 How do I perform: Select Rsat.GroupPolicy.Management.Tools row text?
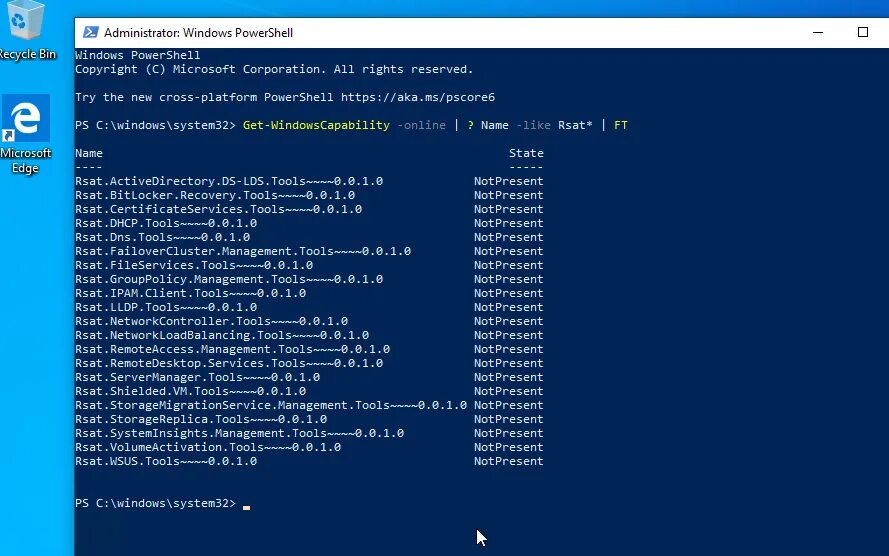point(229,279)
